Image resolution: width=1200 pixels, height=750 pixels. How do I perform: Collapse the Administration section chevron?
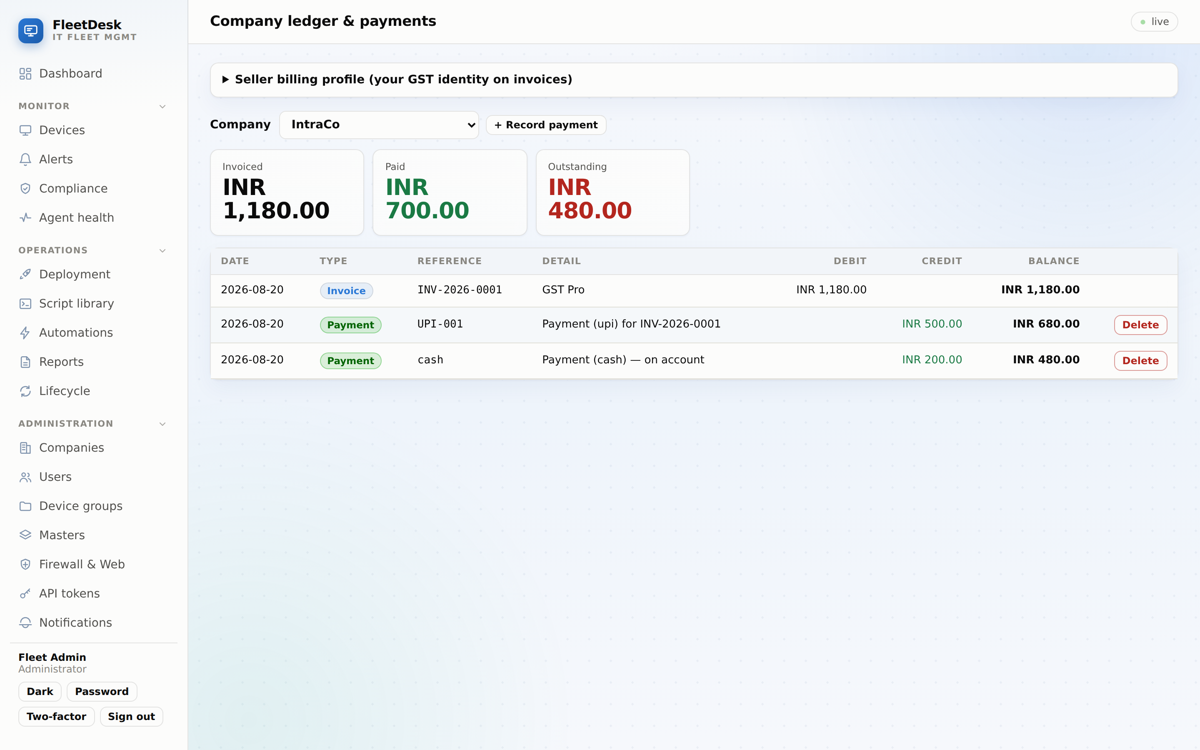coord(162,424)
